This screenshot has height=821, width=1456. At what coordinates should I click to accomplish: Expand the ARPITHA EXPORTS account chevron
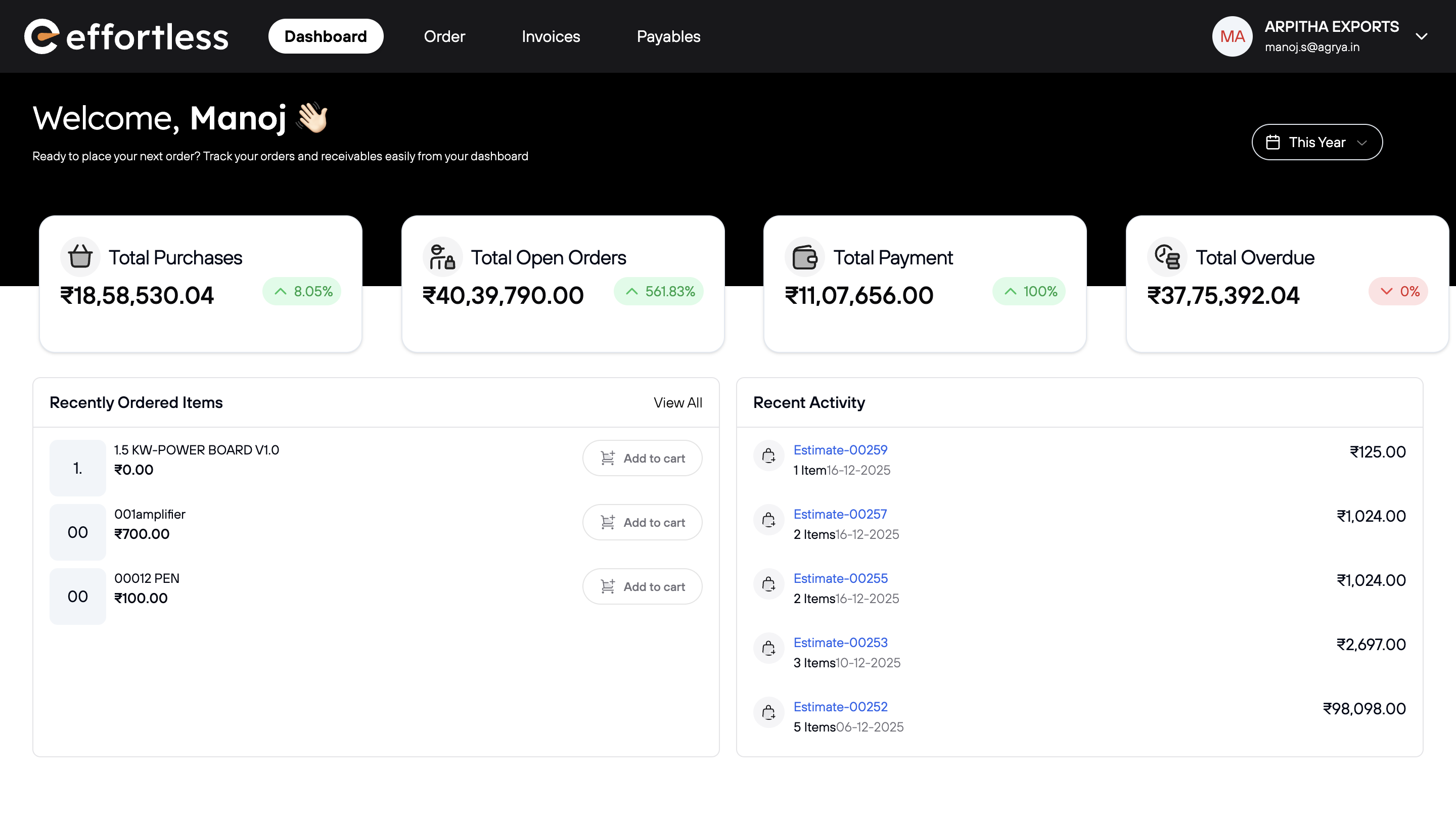coord(1422,37)
